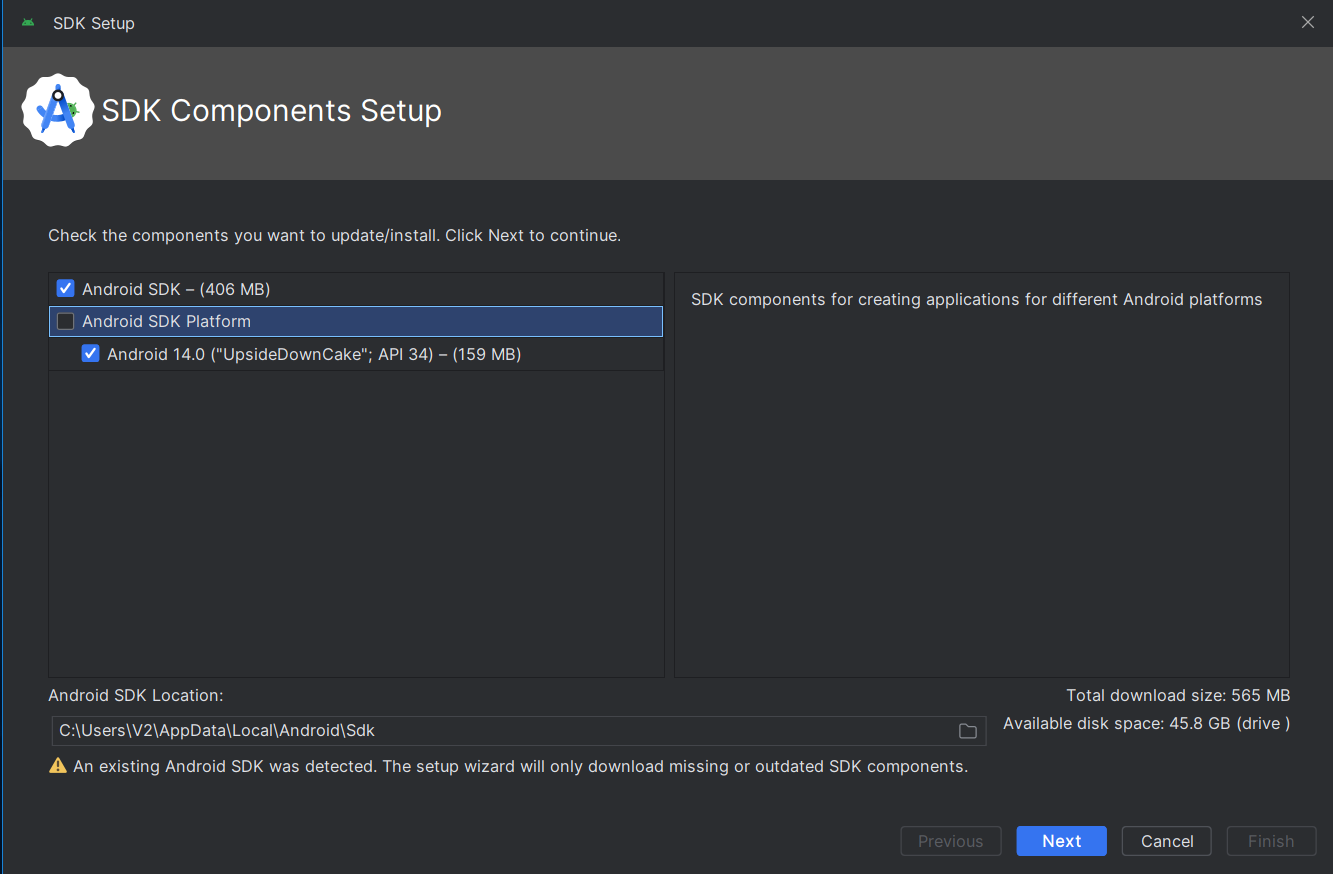Click Next to continue setup
This screenshot has width=1333, height=874.
pos(1061,841)
